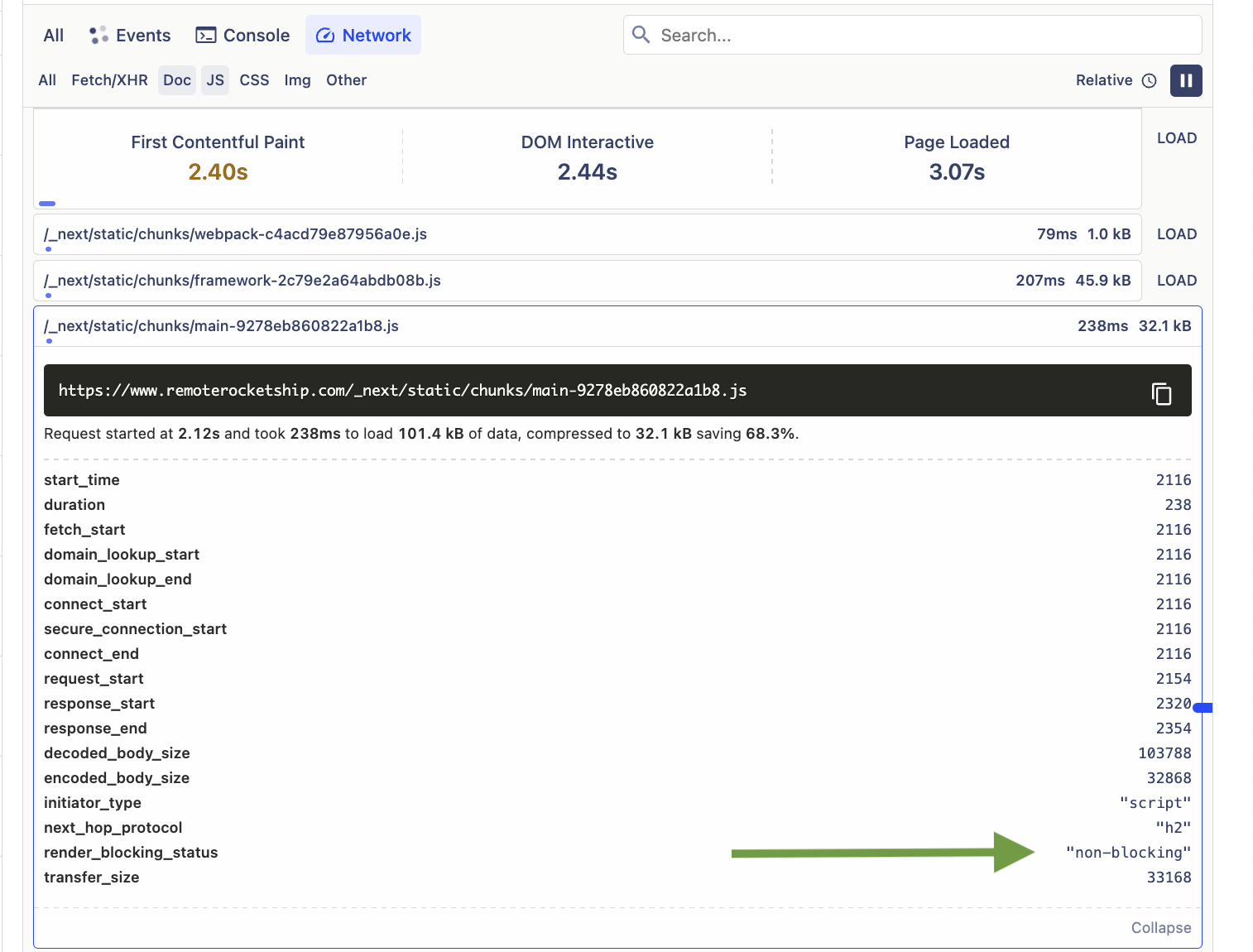Screen dimensions: 1253x952
Task: Toggle the JS filter off
Action: coord(215,80)
